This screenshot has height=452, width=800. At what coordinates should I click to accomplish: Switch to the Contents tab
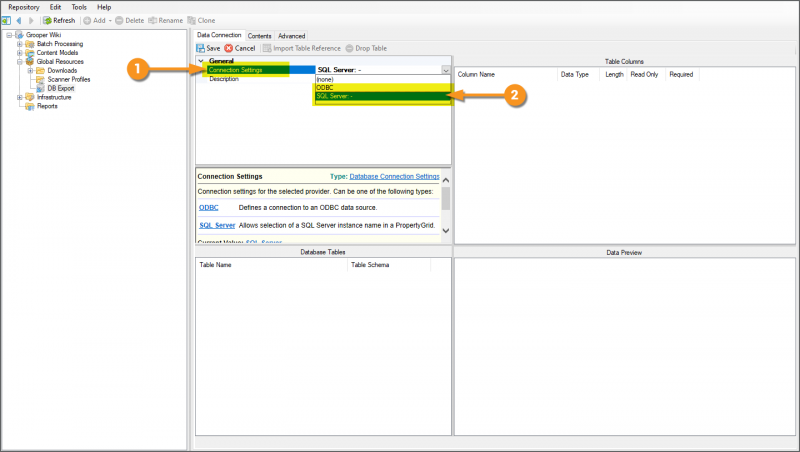259,36
